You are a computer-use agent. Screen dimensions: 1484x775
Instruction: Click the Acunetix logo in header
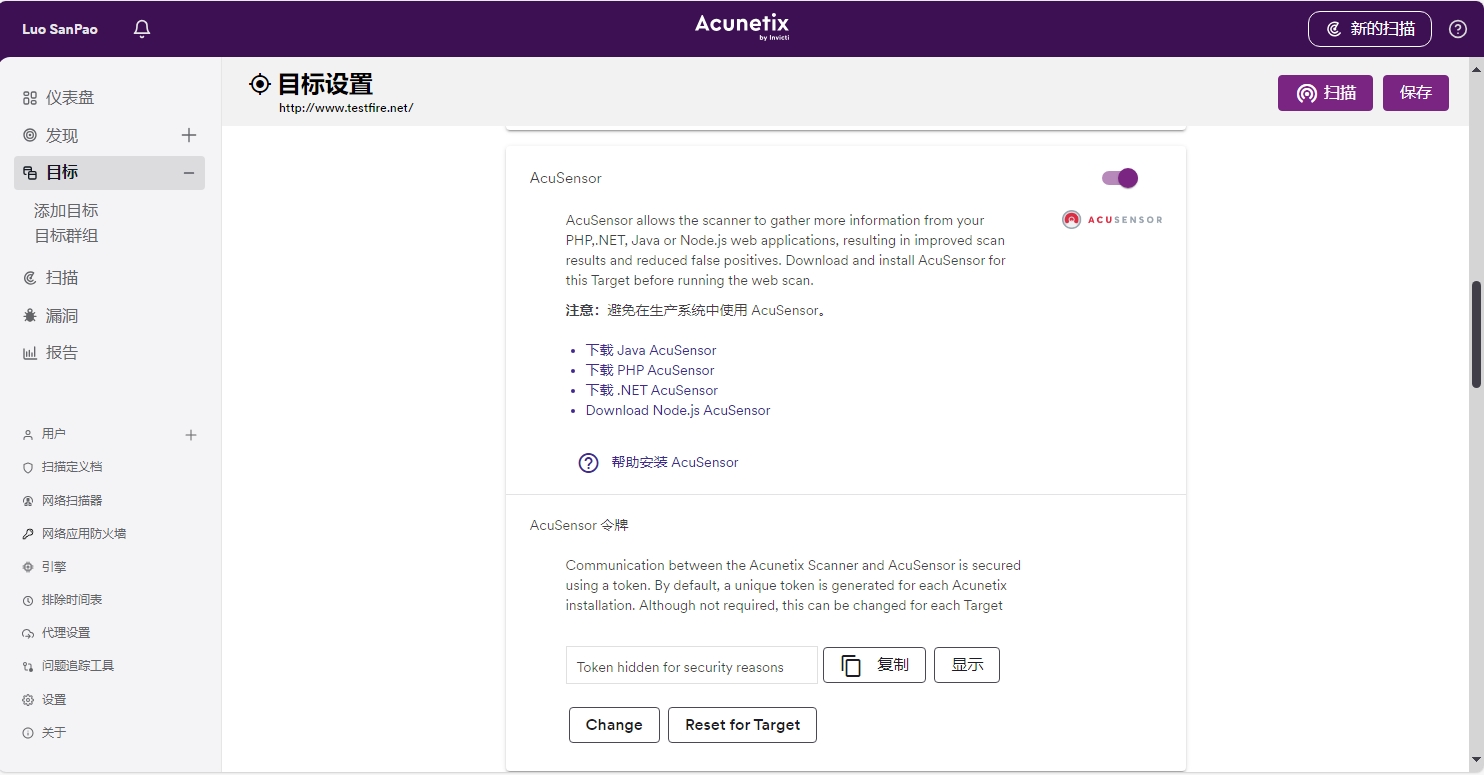click(x=742, y=27)
